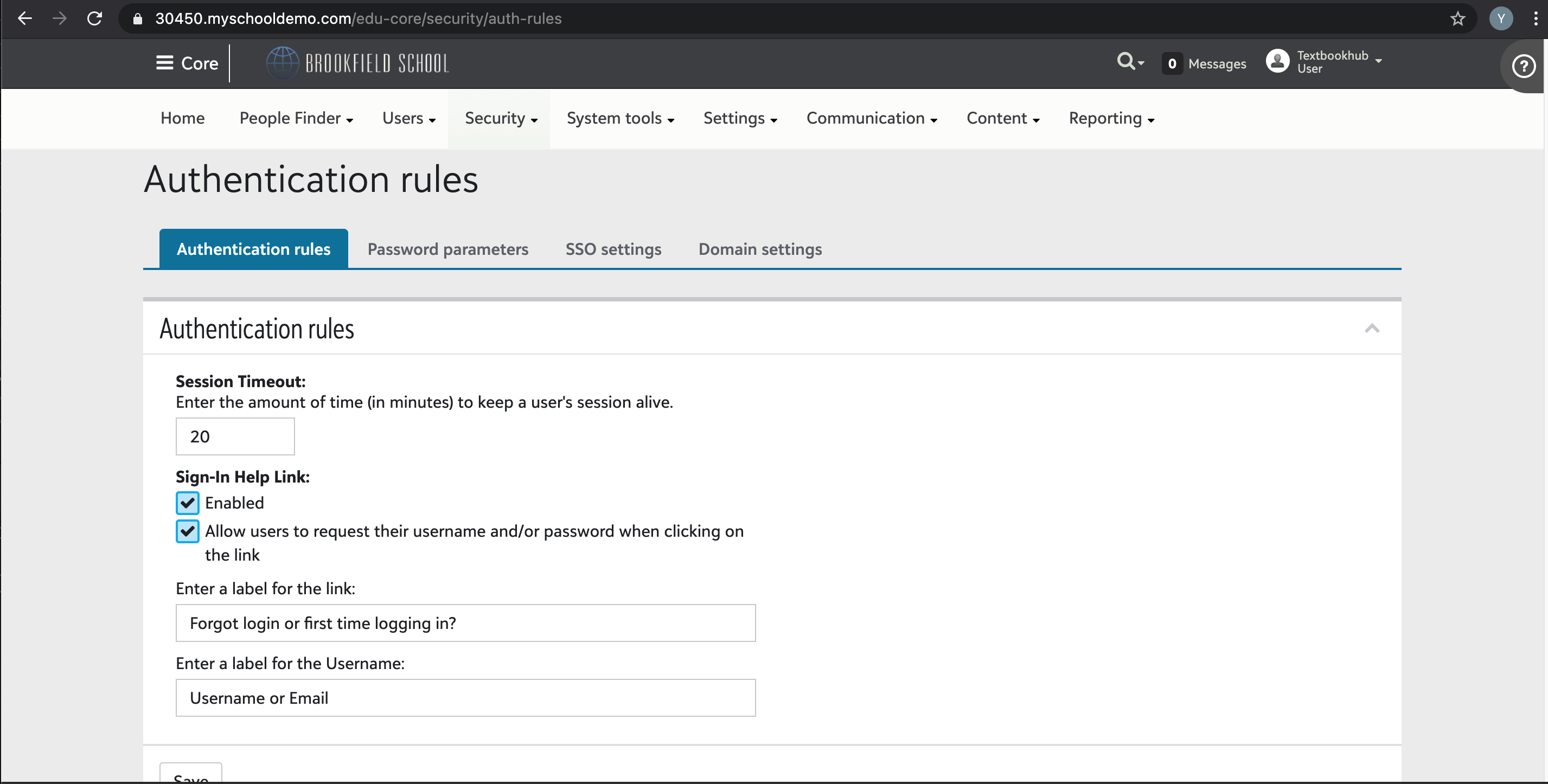Image resolution: width=1548 pixels, height=784 pixels.
Task: Click the help question mark icon
Action: click(x=1524, y=66)
